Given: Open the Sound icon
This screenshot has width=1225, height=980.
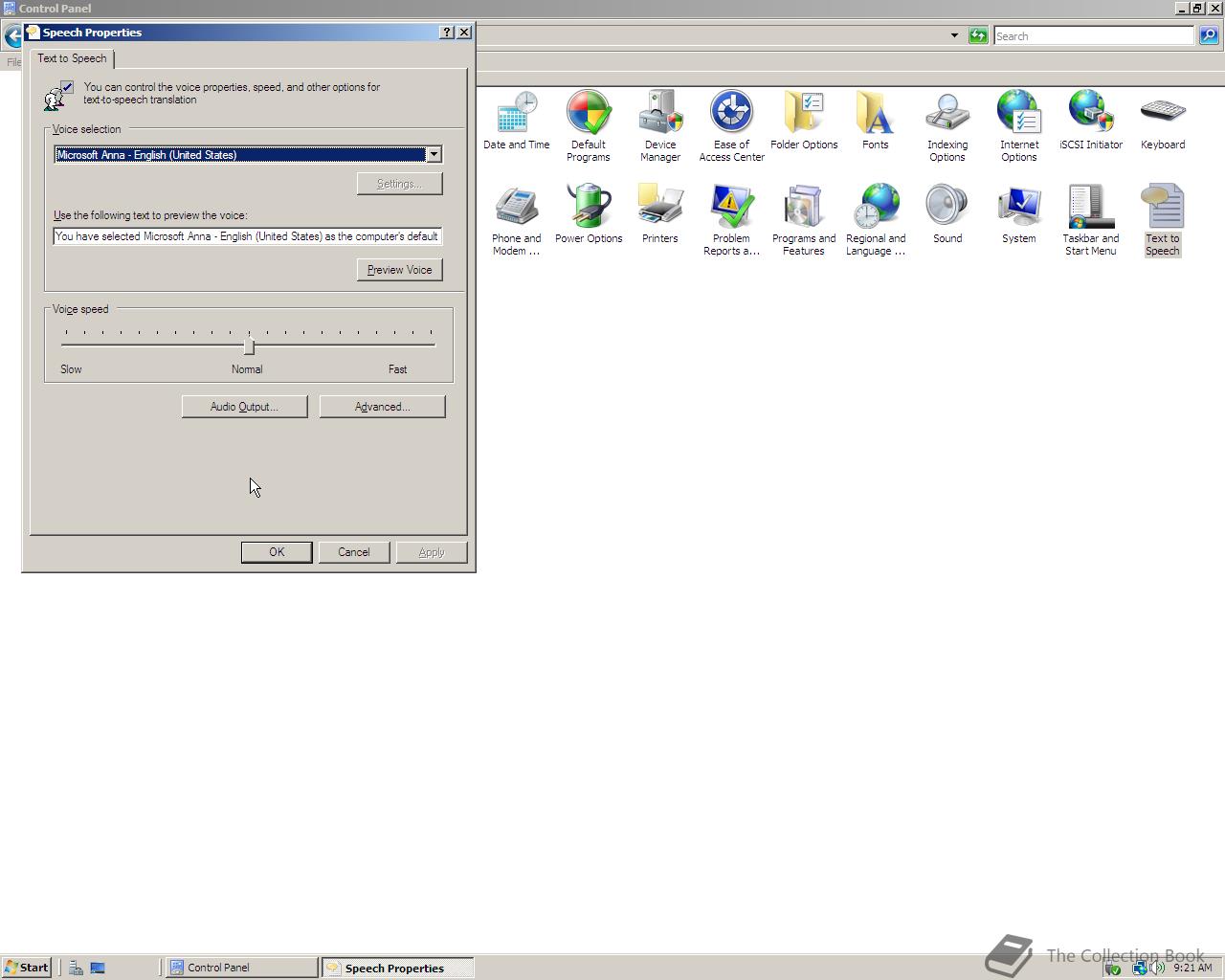Looking at the screenshot, I should tap(947, 214).
